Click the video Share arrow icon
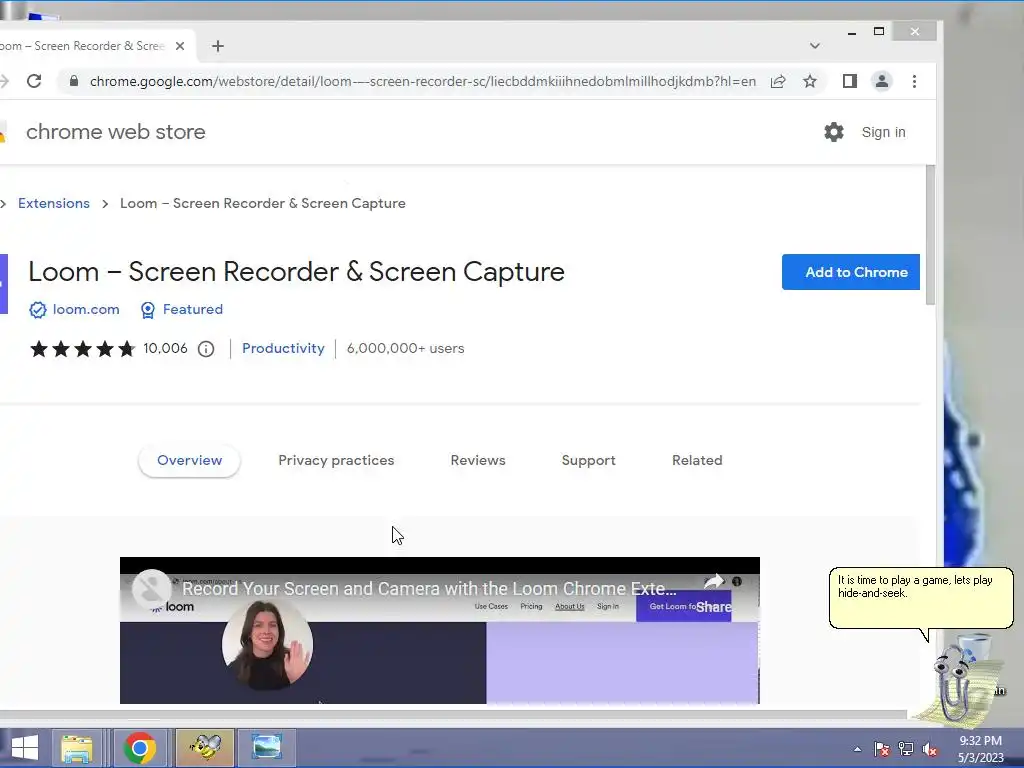Screen dimensions: 1024x768 pyautogui.click(x=714, y=581)
